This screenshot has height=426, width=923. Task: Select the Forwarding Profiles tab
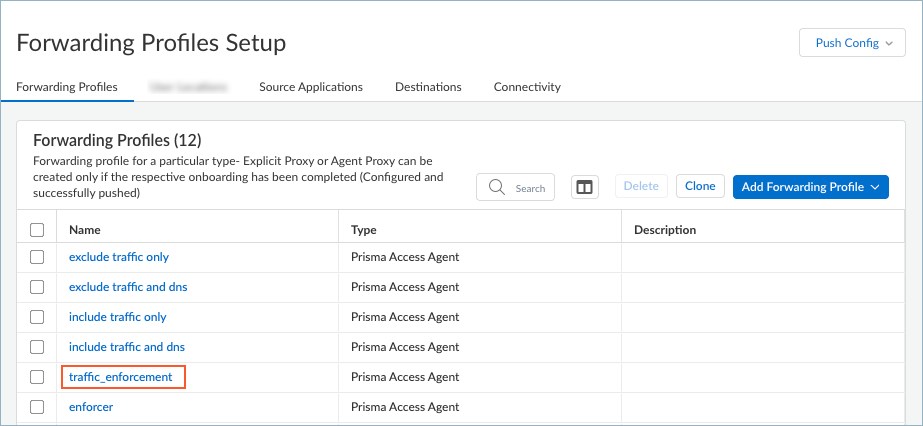click(x=67, y=87)
